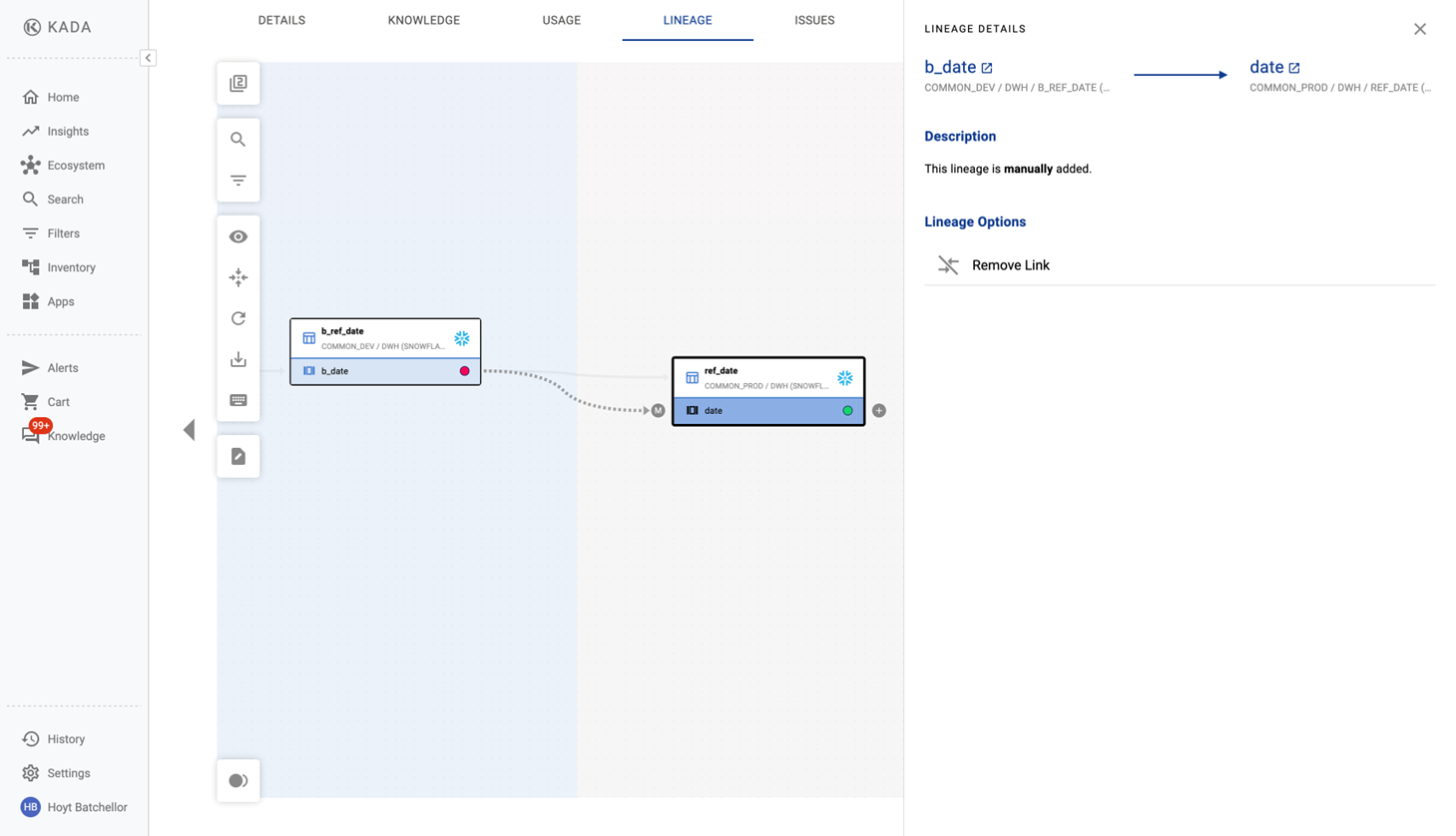Collapse the left sidebar with chevron
The height and width of the screenshot is (836, 1456).
[x=148, y=58]
